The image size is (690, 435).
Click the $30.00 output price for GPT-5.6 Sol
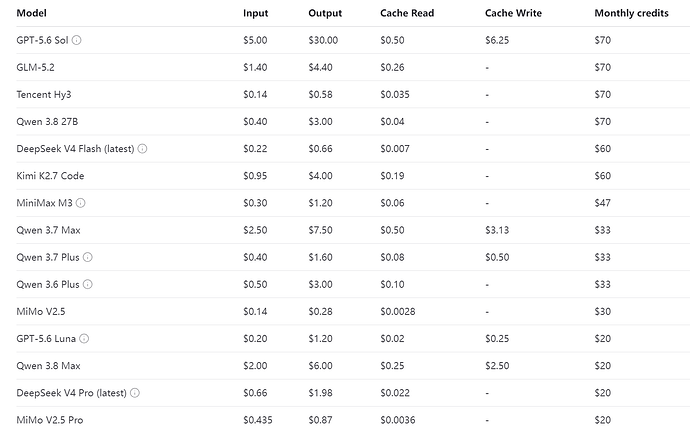[x=323, y=40]
